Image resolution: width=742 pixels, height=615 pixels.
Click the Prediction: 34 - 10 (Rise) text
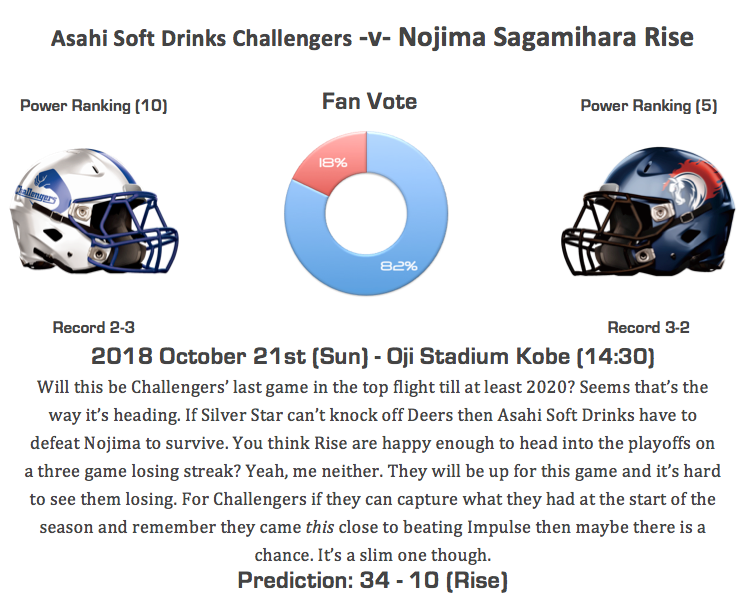pyautogui.click(x=372, y=580)
